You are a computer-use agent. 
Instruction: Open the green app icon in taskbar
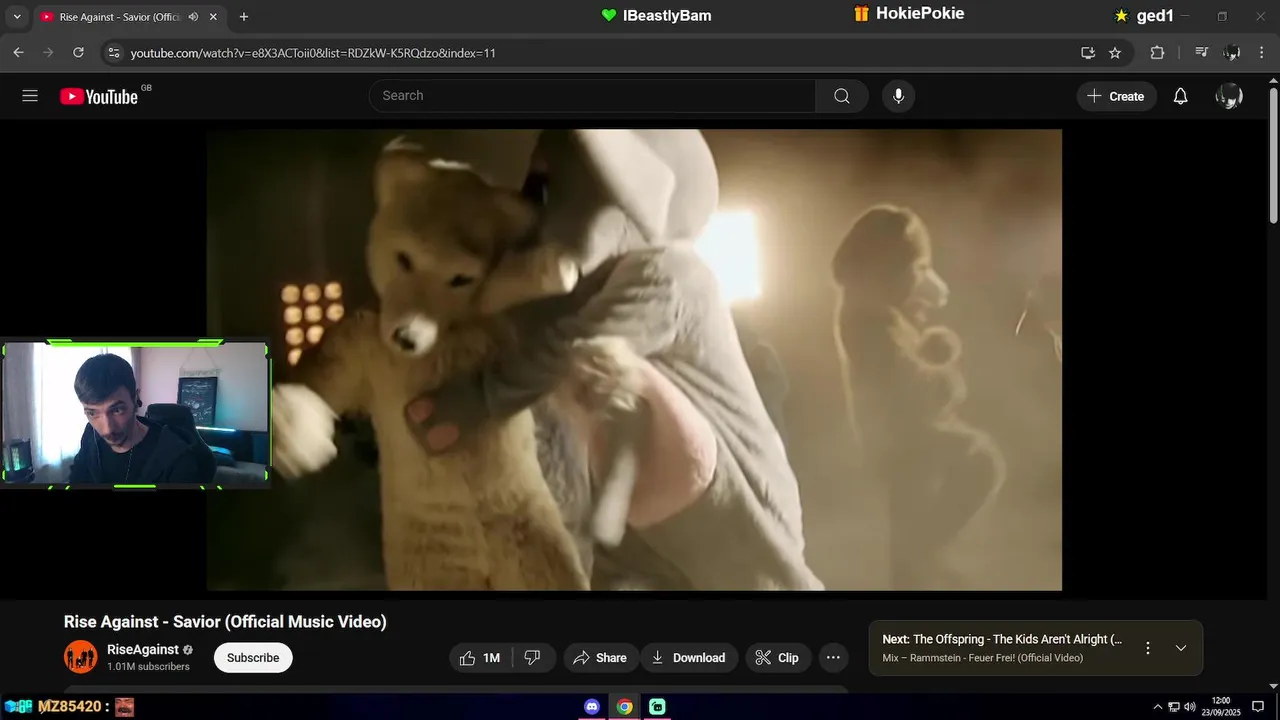tap(657, 706)
